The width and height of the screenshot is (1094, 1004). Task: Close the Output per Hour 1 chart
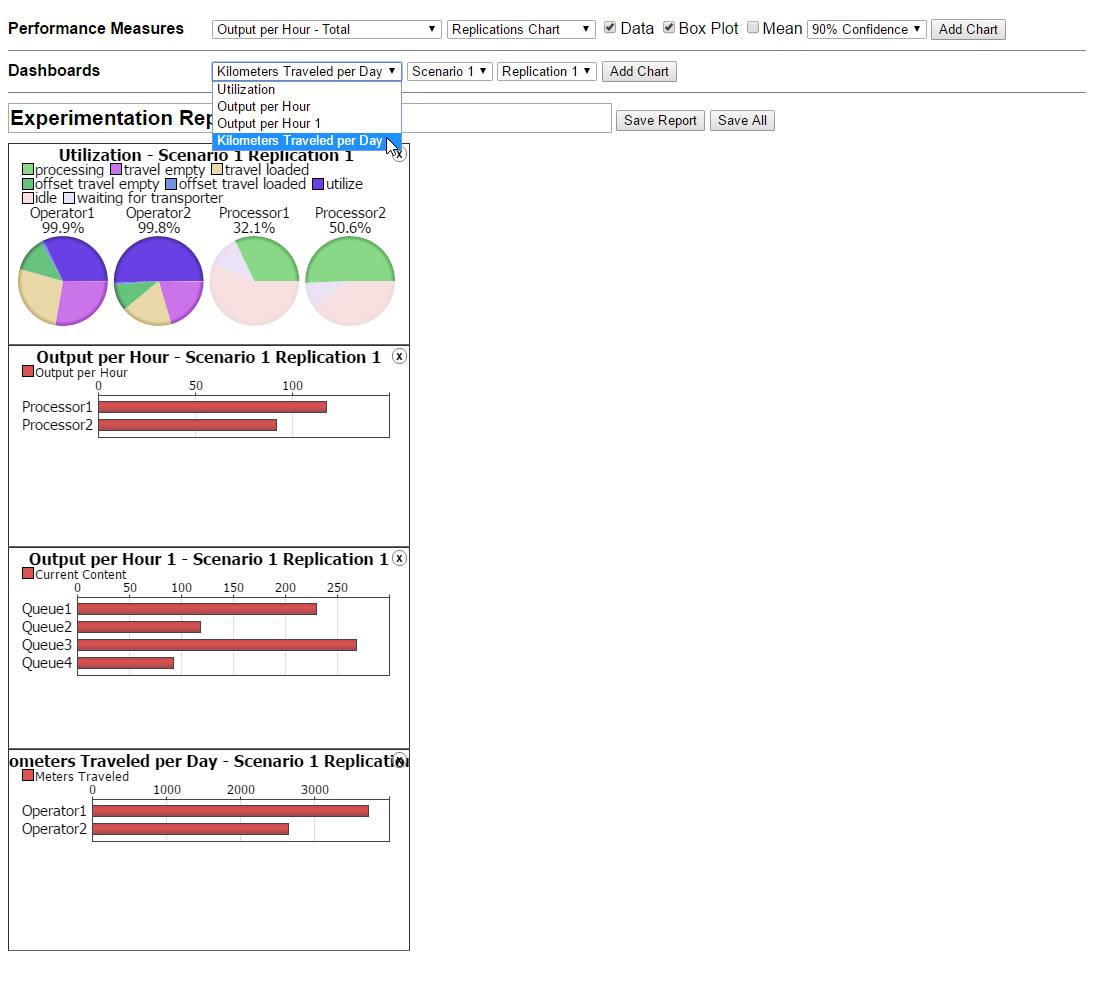coord(399,558)
